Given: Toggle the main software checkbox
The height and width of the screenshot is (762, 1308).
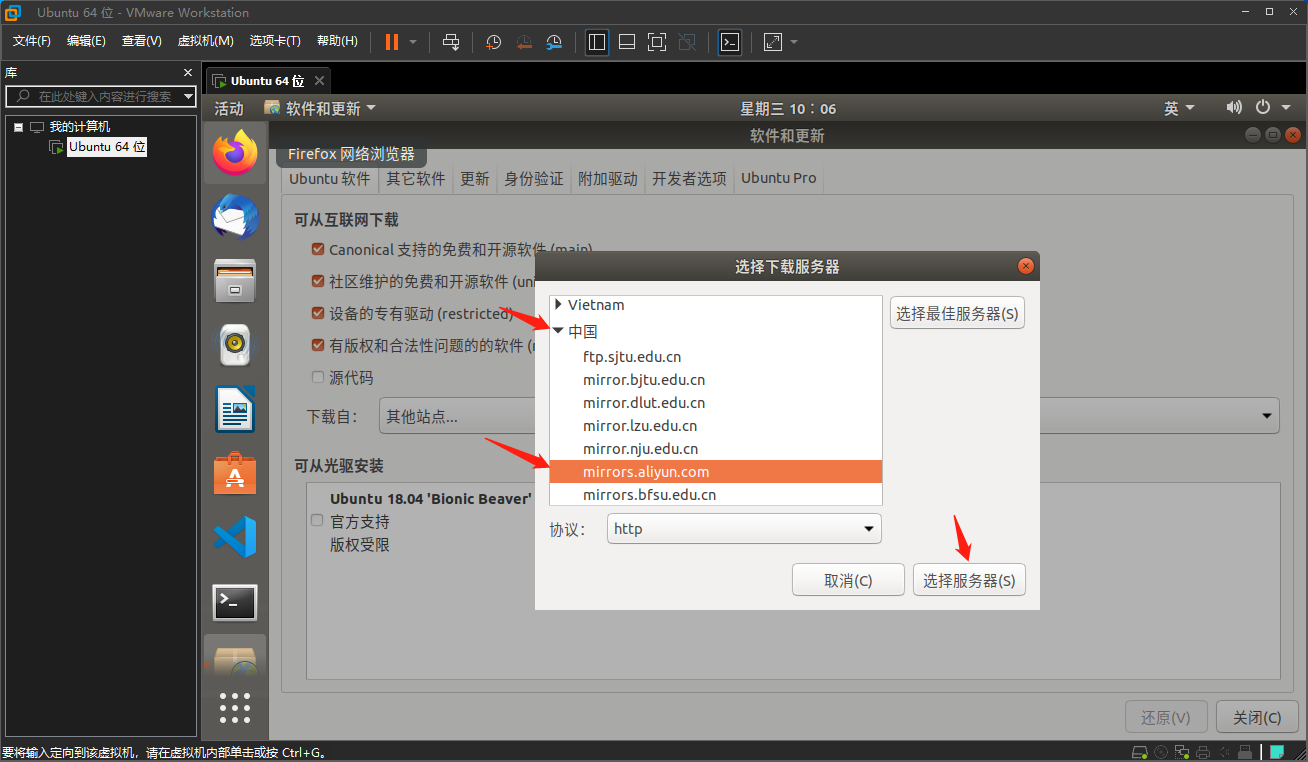Looking at the screenshot, I should pos(318,249).
